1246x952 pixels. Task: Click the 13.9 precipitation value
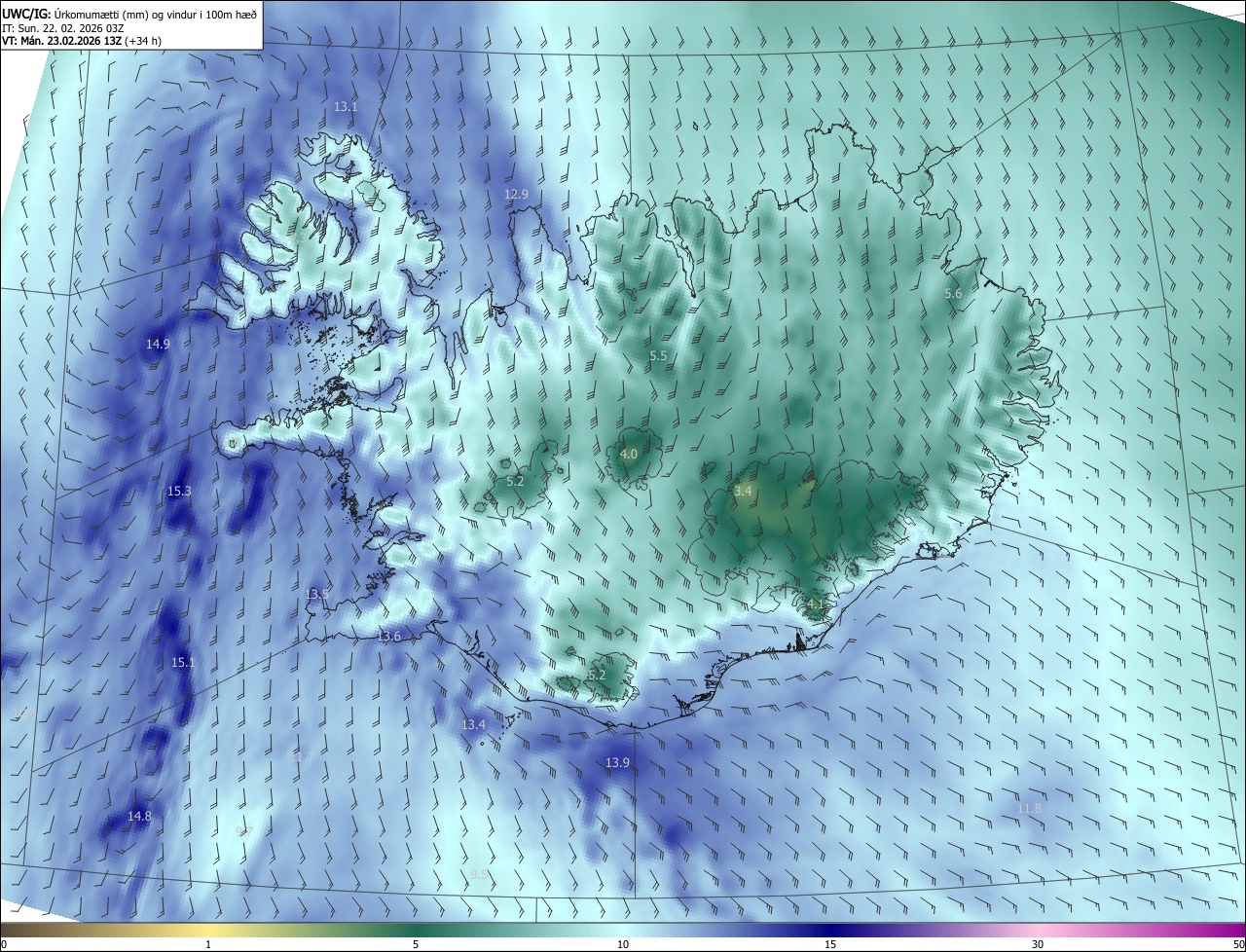(x=617, y=762)
